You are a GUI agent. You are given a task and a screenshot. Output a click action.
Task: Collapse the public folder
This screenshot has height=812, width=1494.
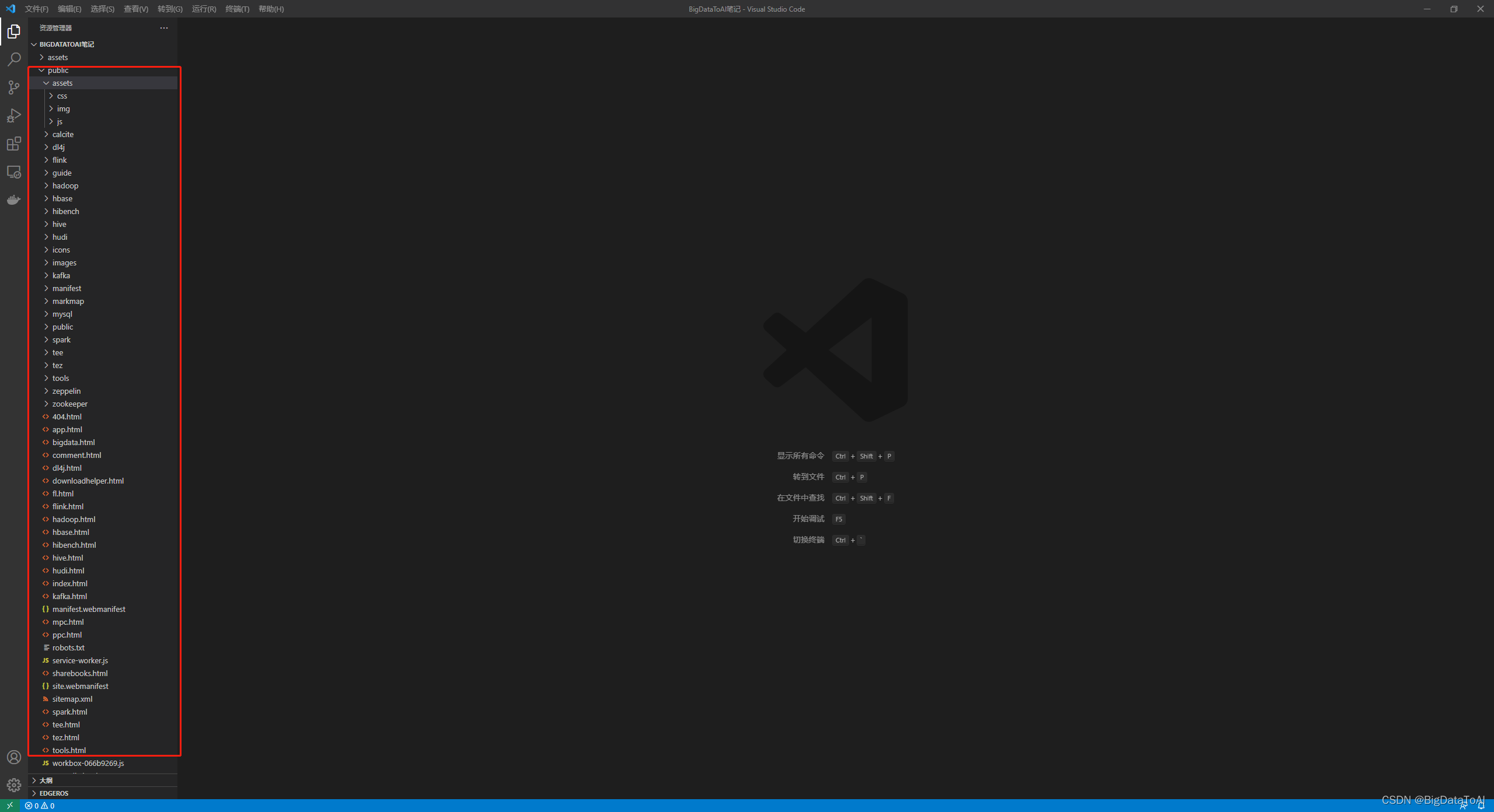(58, 71)
